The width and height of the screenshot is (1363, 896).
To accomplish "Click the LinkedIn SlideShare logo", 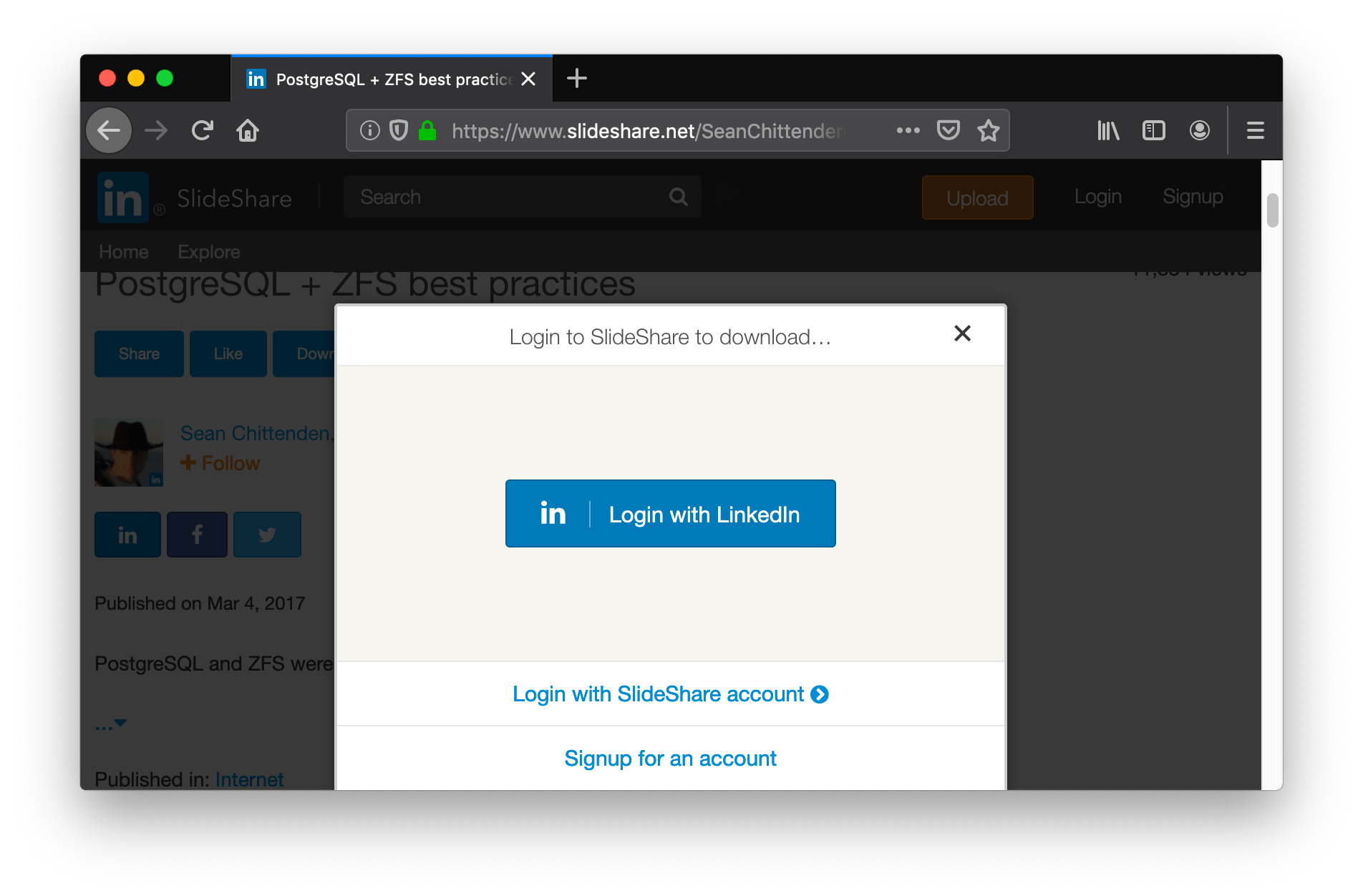I will pos(195,198).
